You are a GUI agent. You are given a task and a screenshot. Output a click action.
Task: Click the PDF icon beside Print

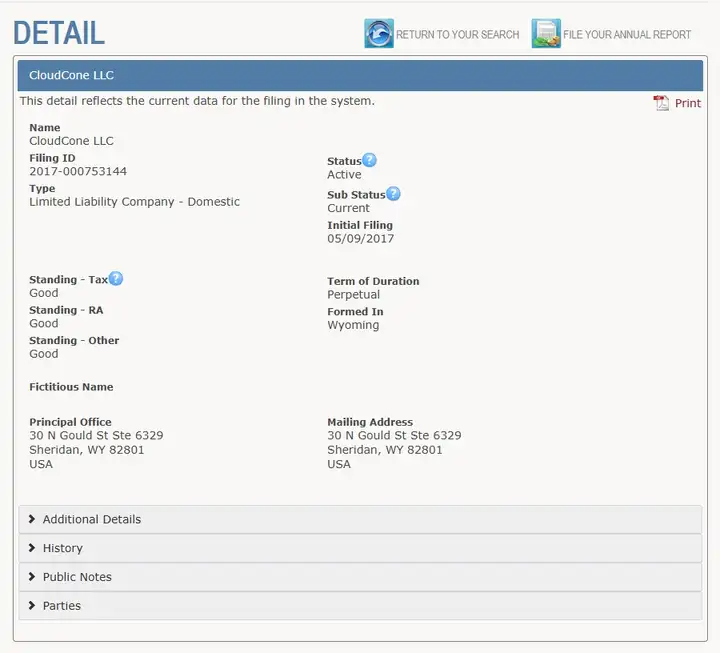[x=661, y=103]
